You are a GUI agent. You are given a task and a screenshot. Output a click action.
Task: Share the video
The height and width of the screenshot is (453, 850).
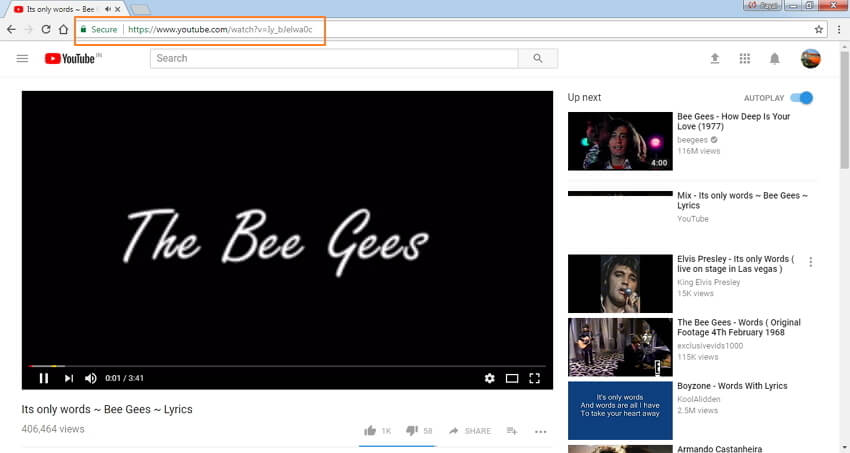[x=469, y=431]
